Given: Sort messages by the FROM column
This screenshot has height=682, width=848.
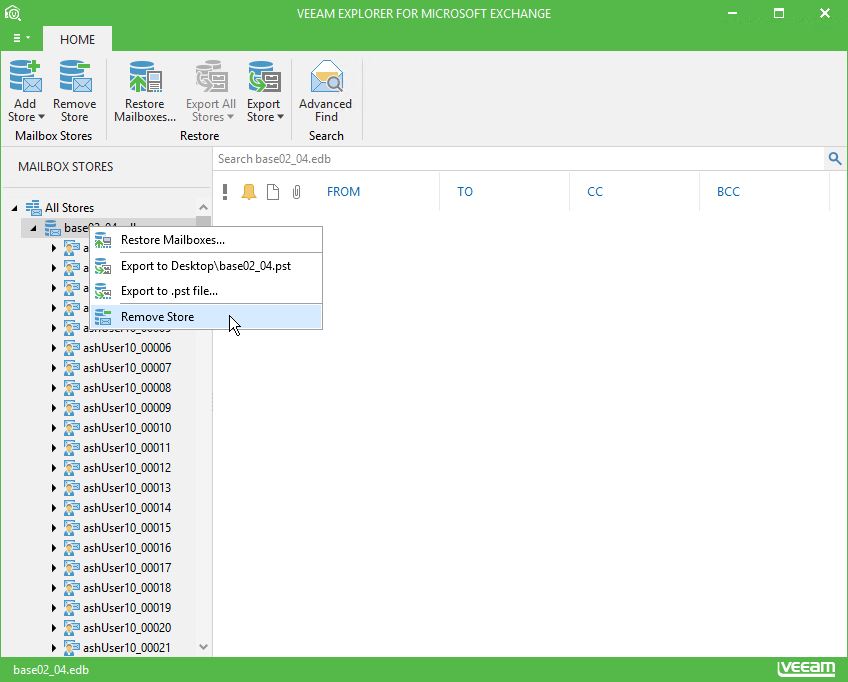Looking at the screenshot, I should 343,191.
